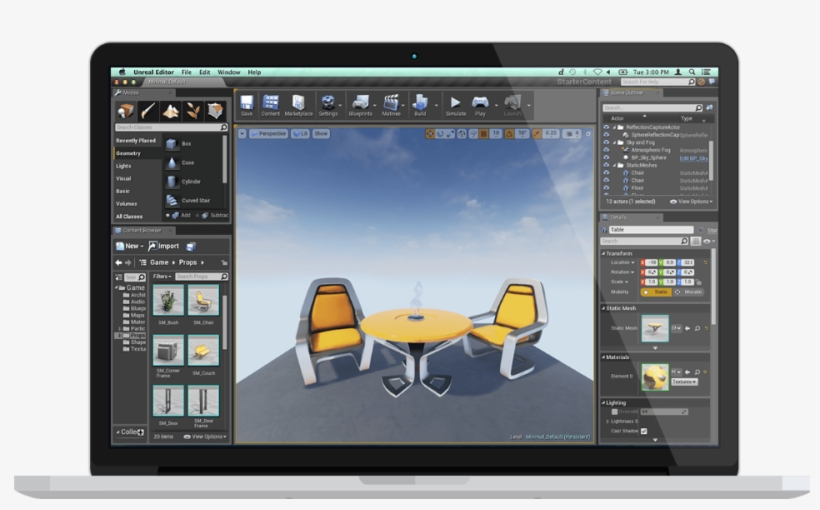The image size is (820, 510).
Task: Collapse the Sky and Fog folder
Action: coord(614,142)
